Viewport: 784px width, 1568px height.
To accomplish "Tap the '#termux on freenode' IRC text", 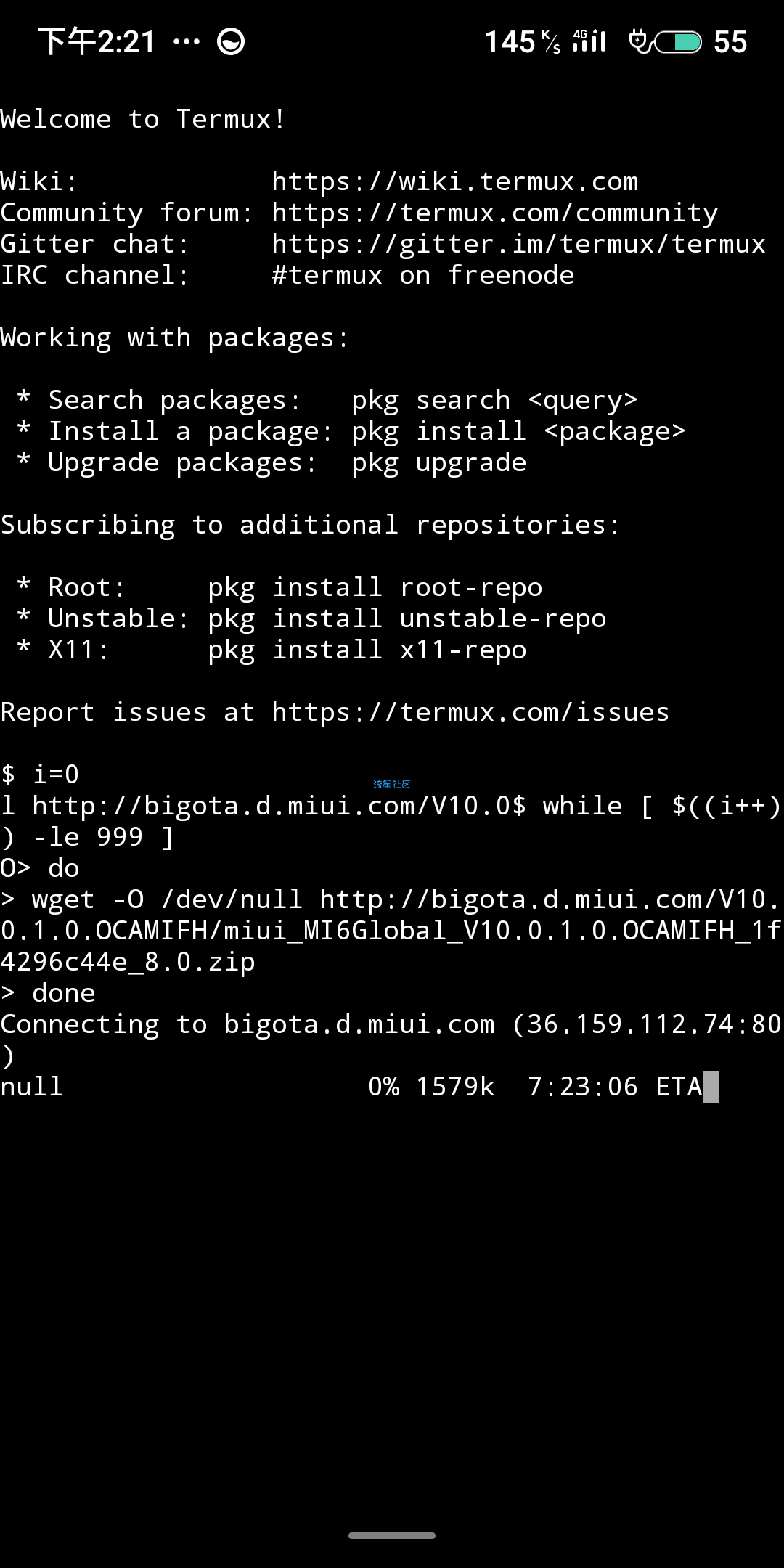I will pos(423,275).
